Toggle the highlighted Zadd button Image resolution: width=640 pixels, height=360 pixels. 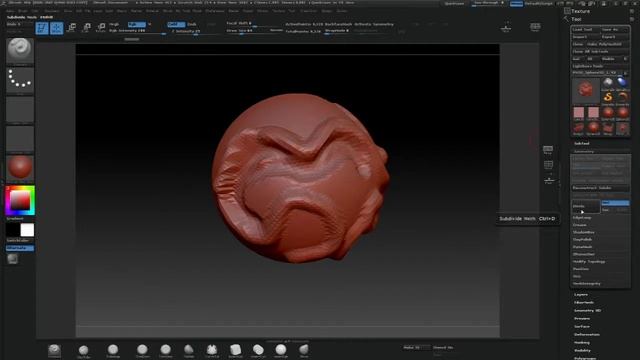pyautogui.click(x=176, y=24)
